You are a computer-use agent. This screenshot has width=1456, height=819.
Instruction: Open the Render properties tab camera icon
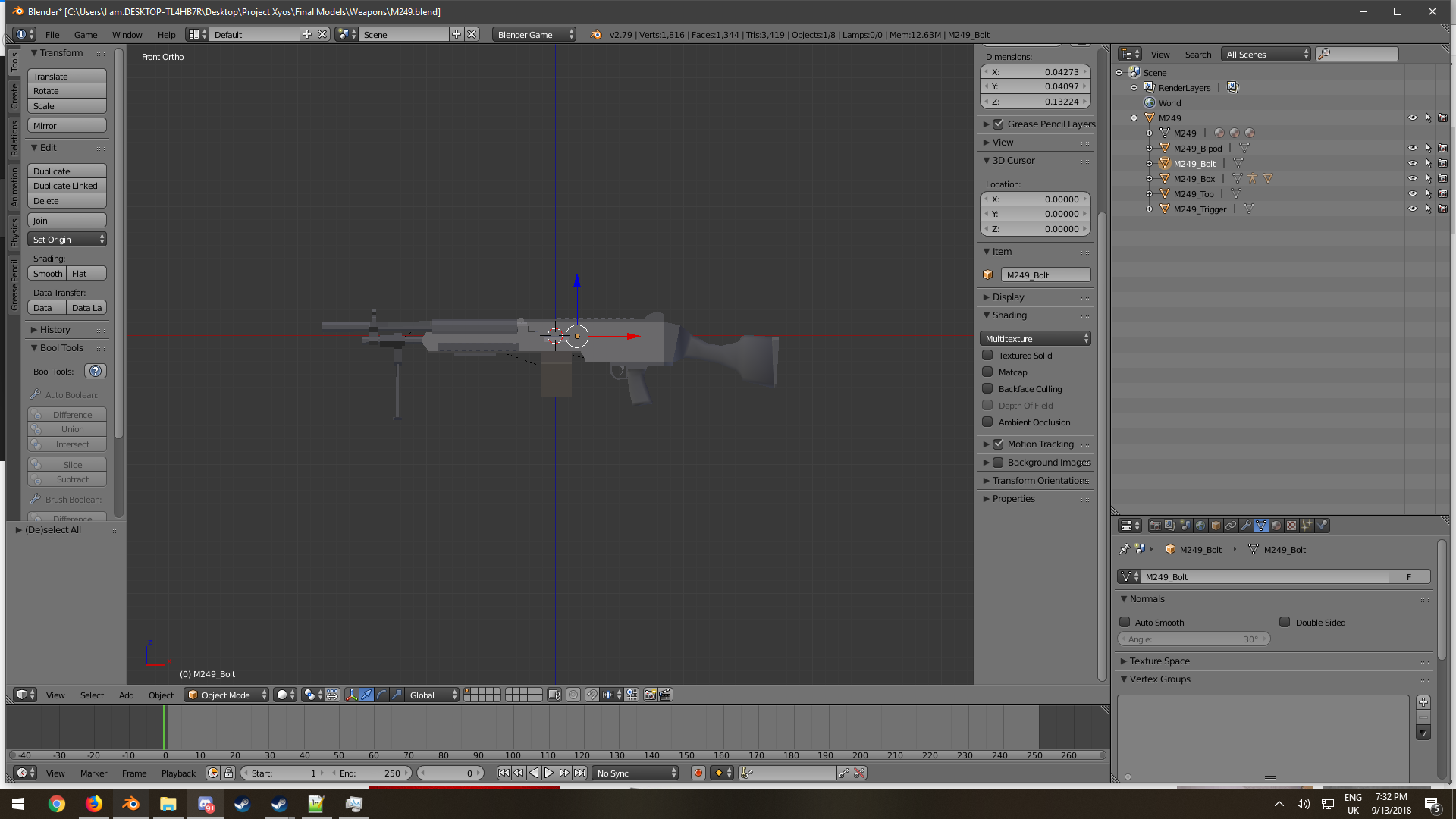pyautogui.click(x=1155, y=526)
